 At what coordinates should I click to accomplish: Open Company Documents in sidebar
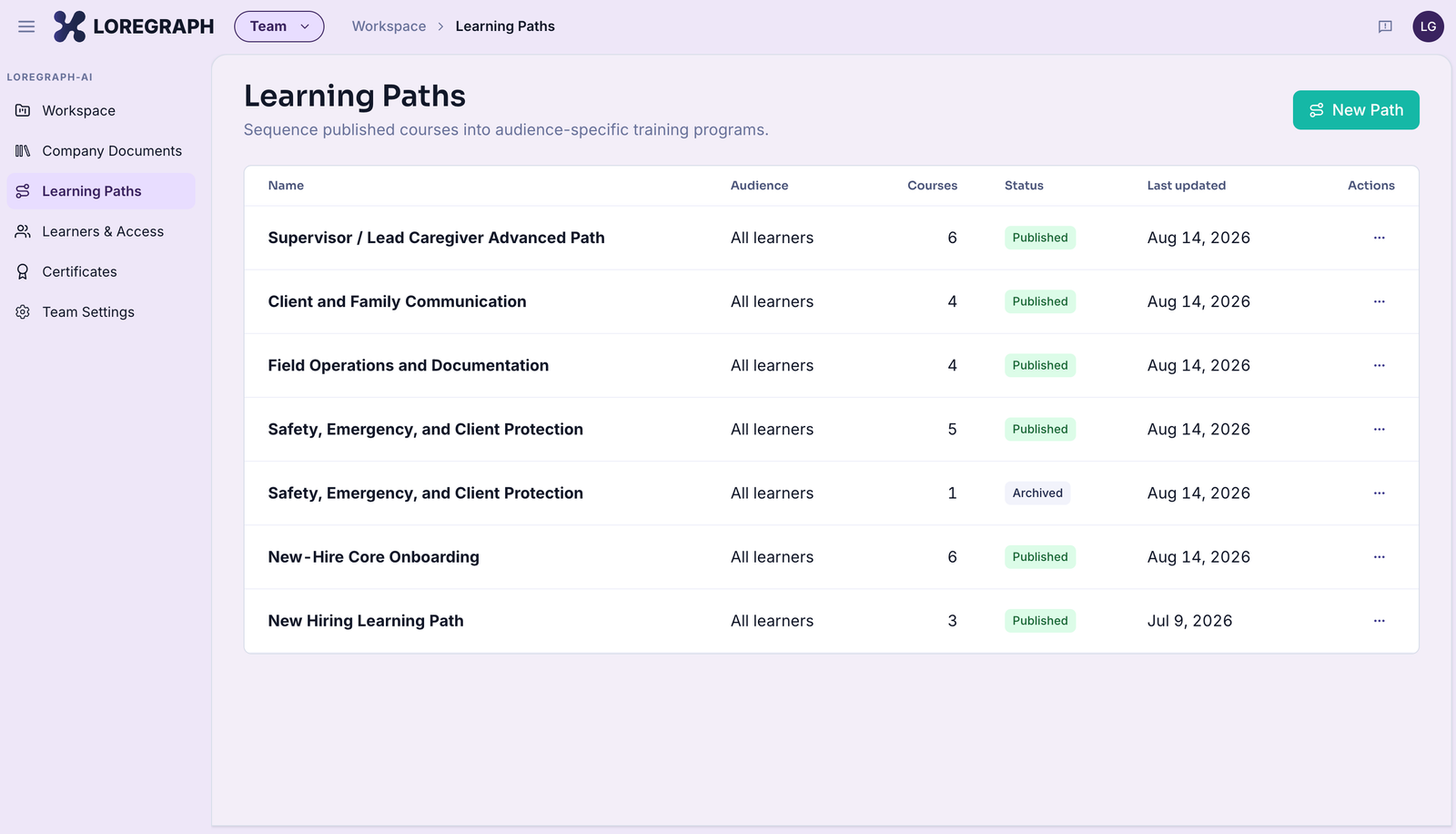(101, 151)
